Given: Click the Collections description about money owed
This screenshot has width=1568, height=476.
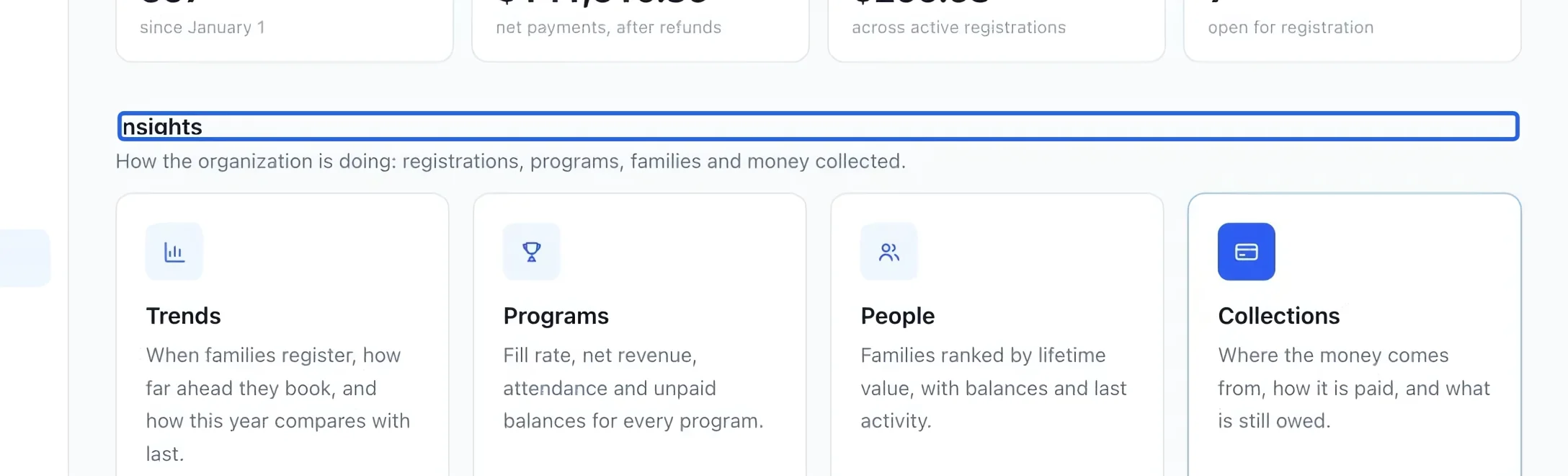Looking at the screenshot, I should [x=1354, y=388].
